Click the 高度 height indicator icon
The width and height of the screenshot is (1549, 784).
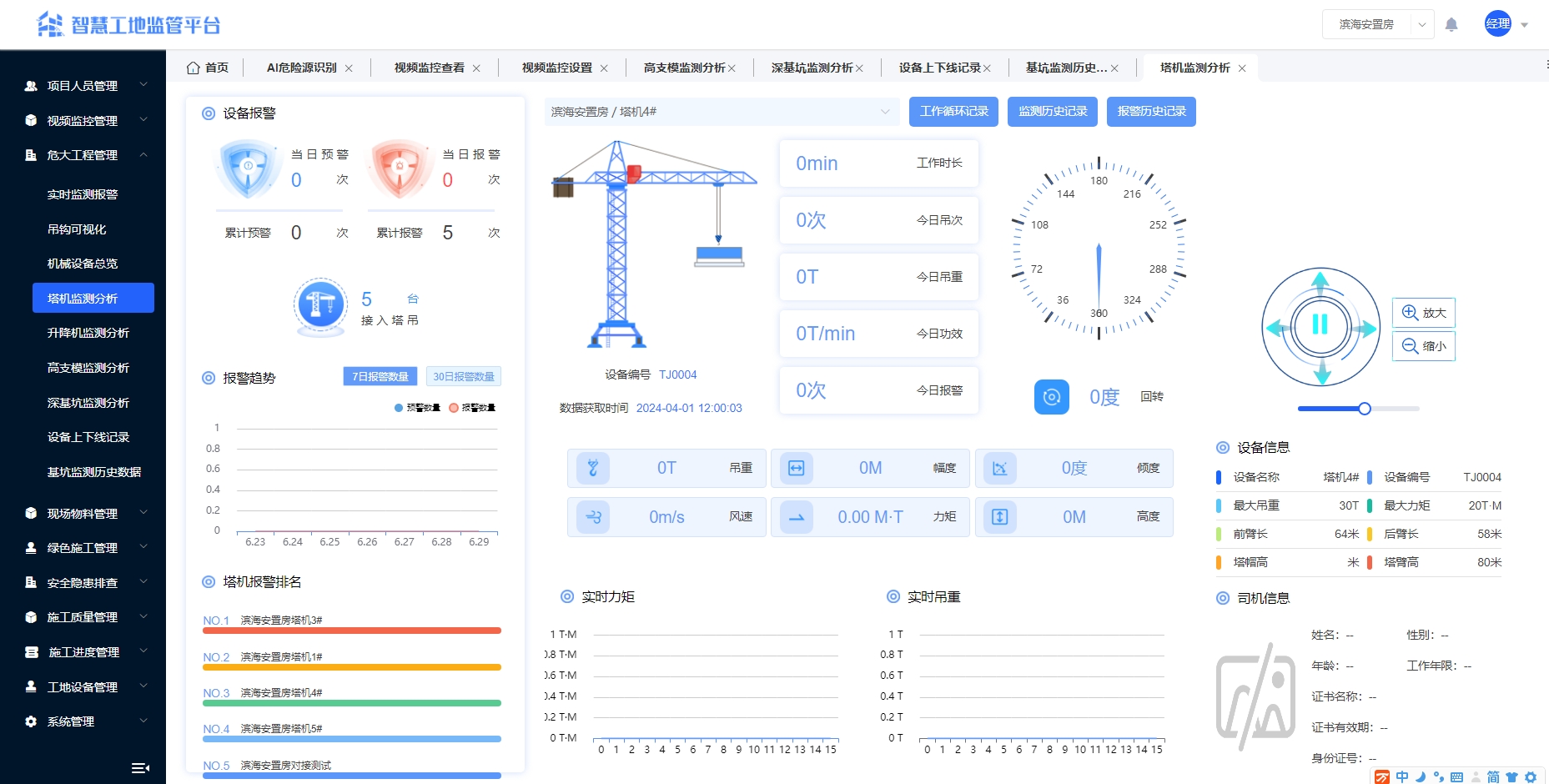[x=1001, y=517]
